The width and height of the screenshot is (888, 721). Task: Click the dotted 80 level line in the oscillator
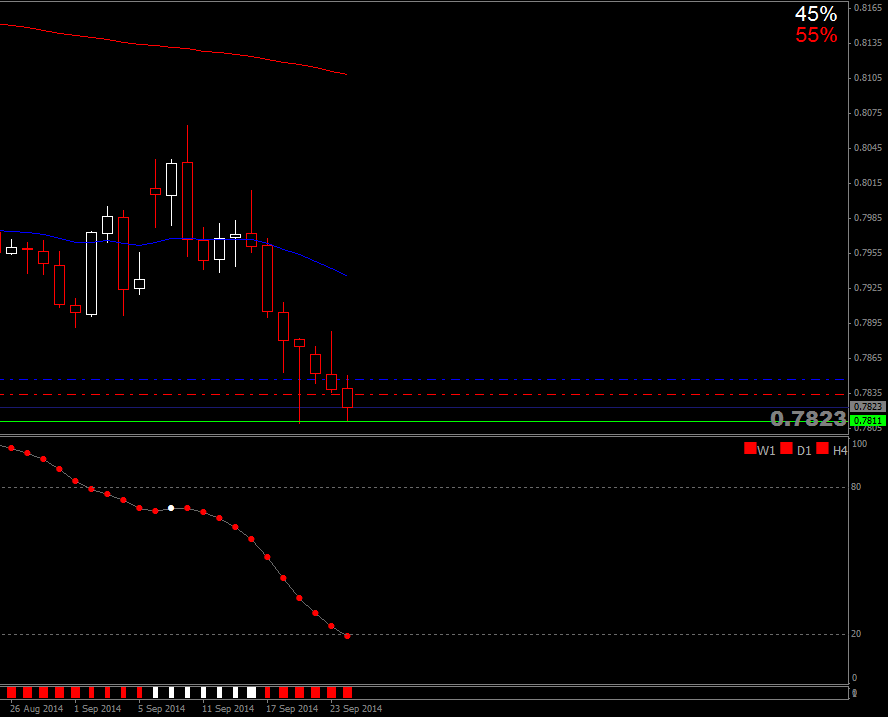[422, 487]
